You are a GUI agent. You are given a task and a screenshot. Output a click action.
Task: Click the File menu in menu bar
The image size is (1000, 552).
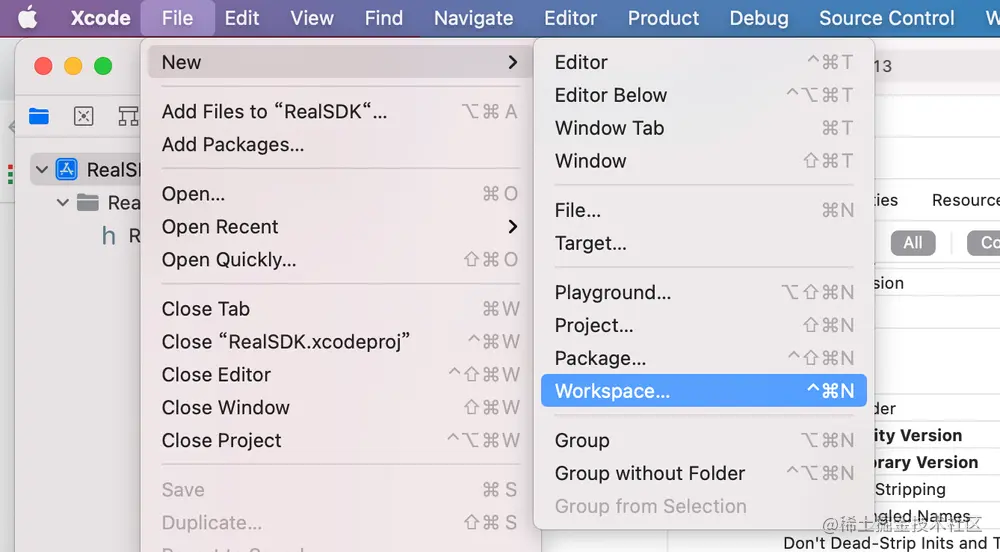pyautogui.click(x=177, y=18)
